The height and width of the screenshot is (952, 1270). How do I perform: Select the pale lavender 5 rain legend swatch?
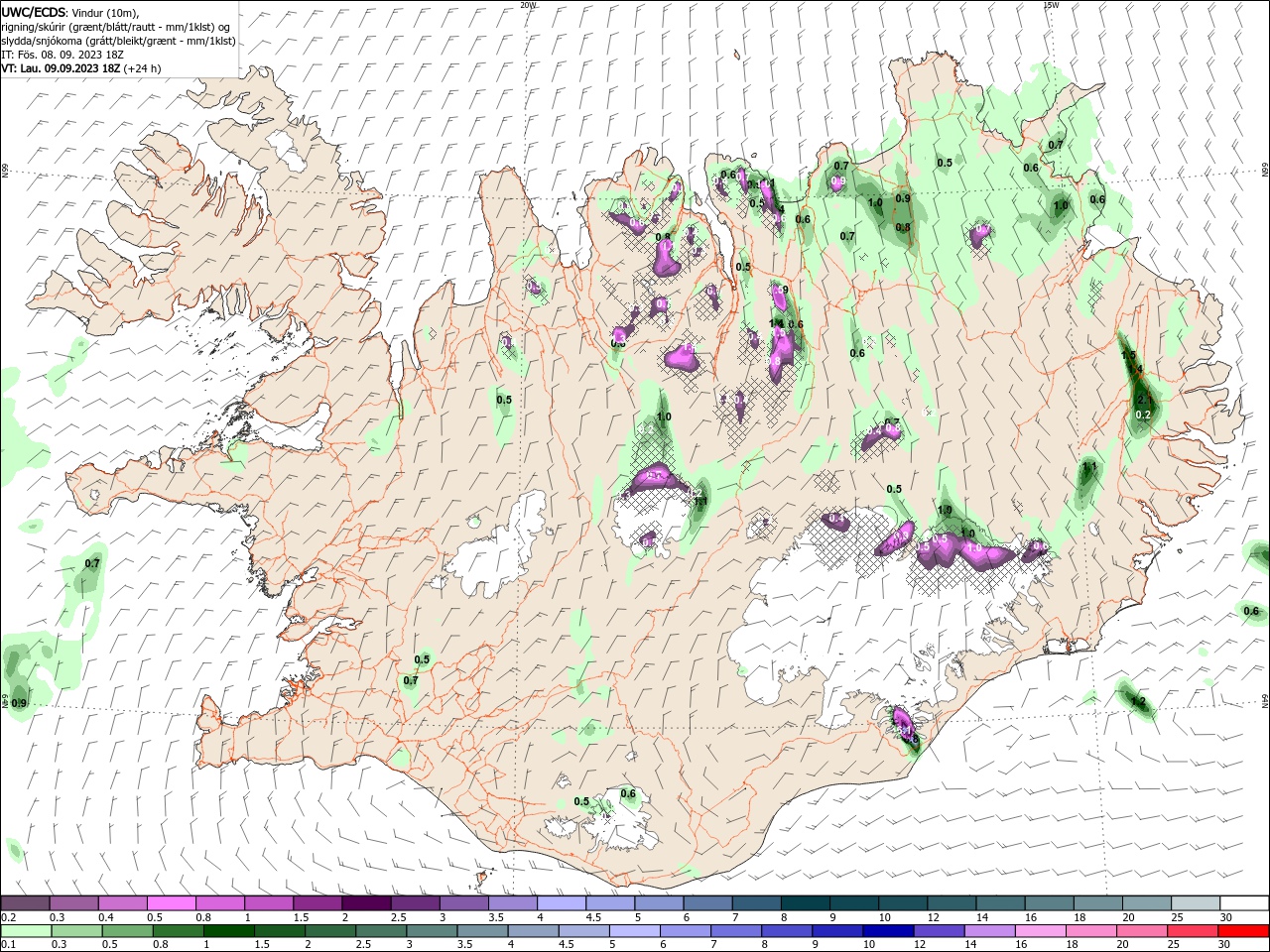pyautogui.click(x=634, y=931)
